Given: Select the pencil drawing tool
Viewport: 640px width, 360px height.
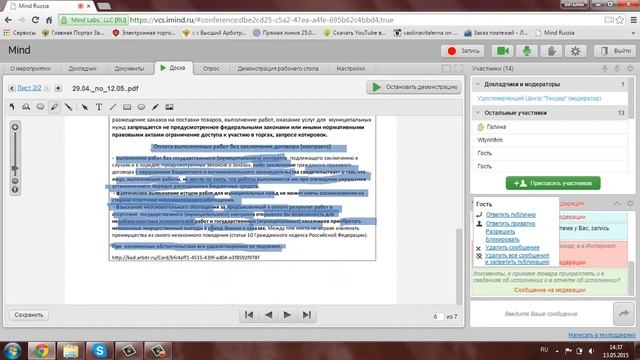Looking at the screenshot, I should [155, 107].
